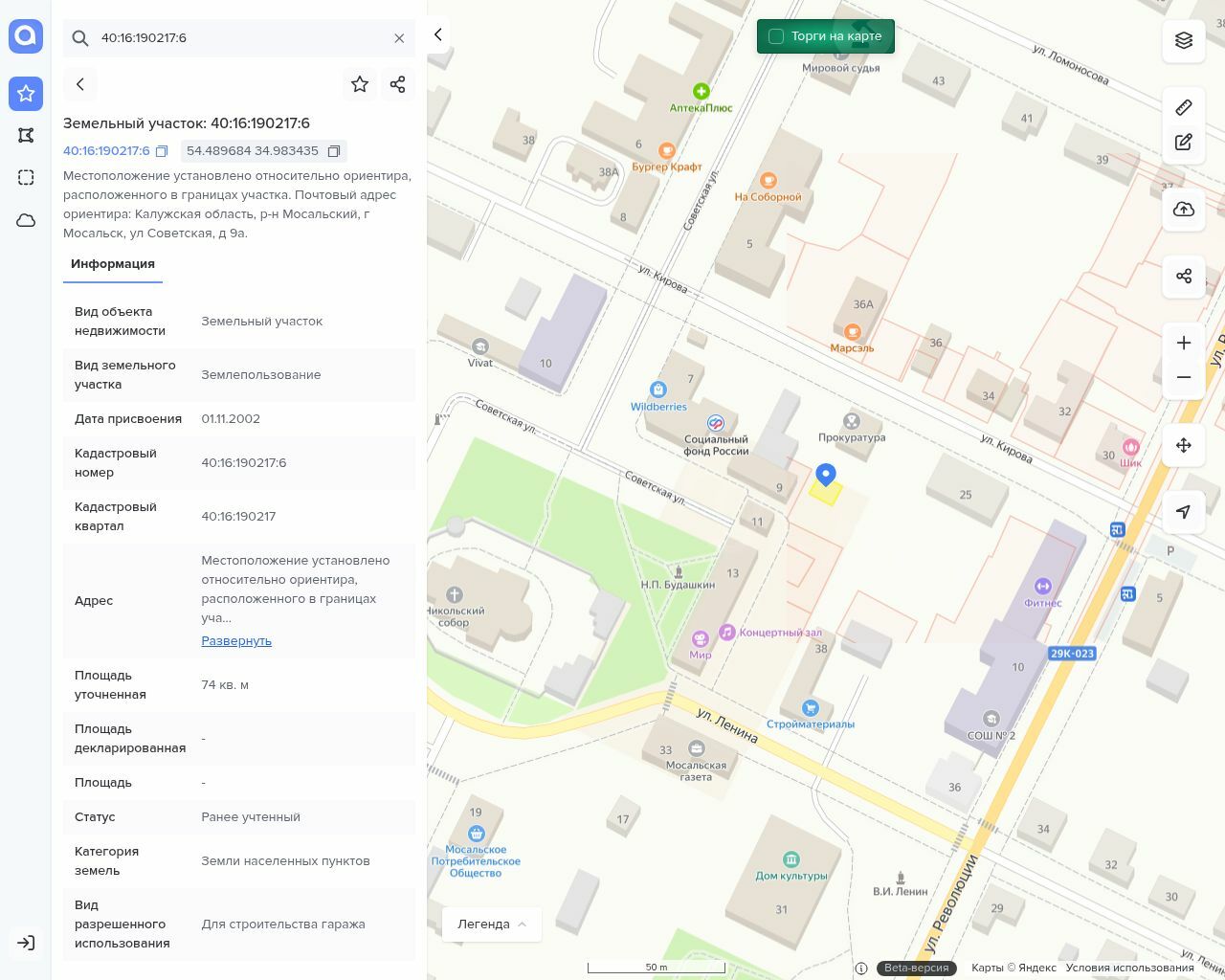The image size is (1225, 980).
Task: Expand full address with Развернуть
Action: coord(236,640)
